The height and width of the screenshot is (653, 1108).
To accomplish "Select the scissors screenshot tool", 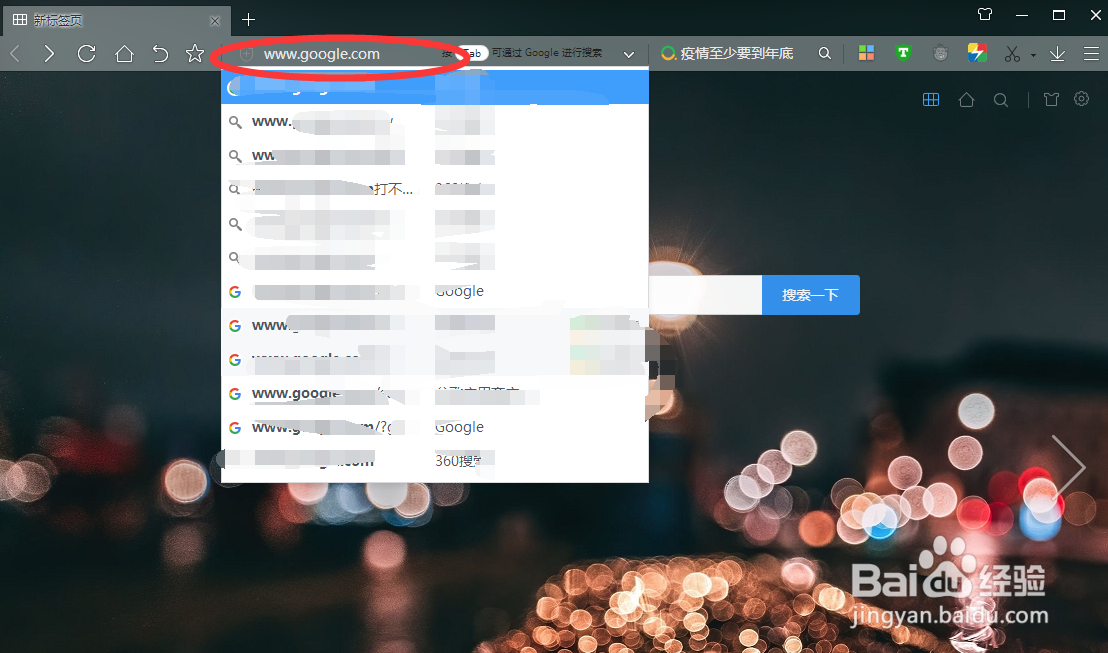I will click(1013, 54).
